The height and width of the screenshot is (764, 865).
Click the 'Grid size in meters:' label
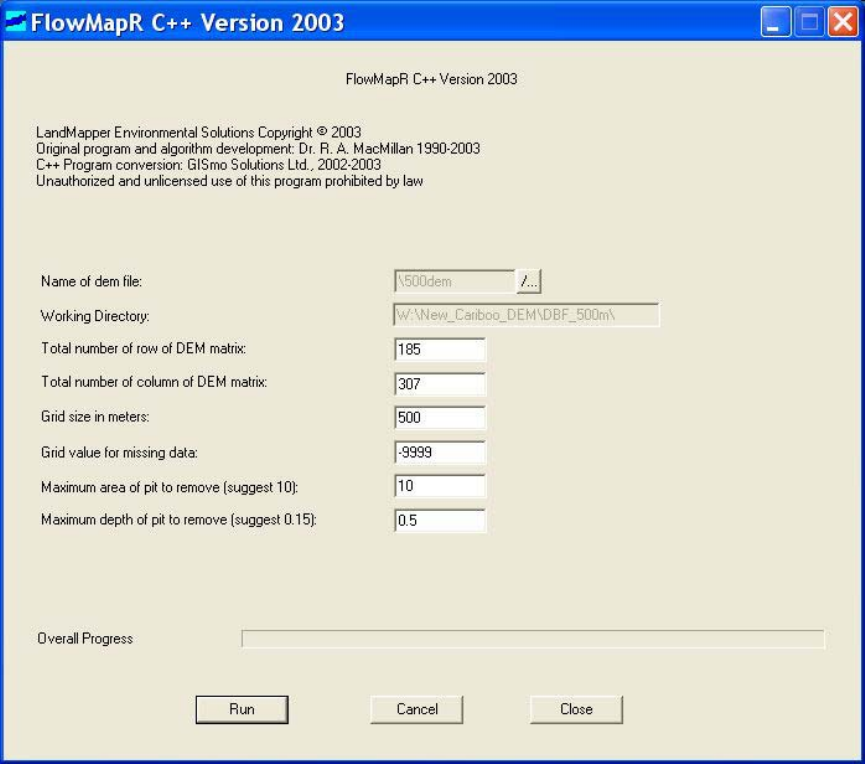click(95, 416)
